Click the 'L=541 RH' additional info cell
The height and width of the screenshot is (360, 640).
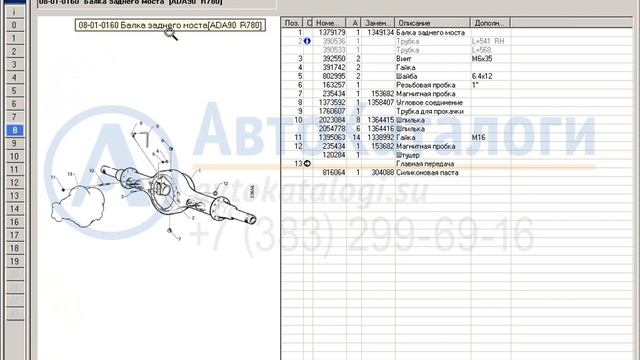(488, 41)
